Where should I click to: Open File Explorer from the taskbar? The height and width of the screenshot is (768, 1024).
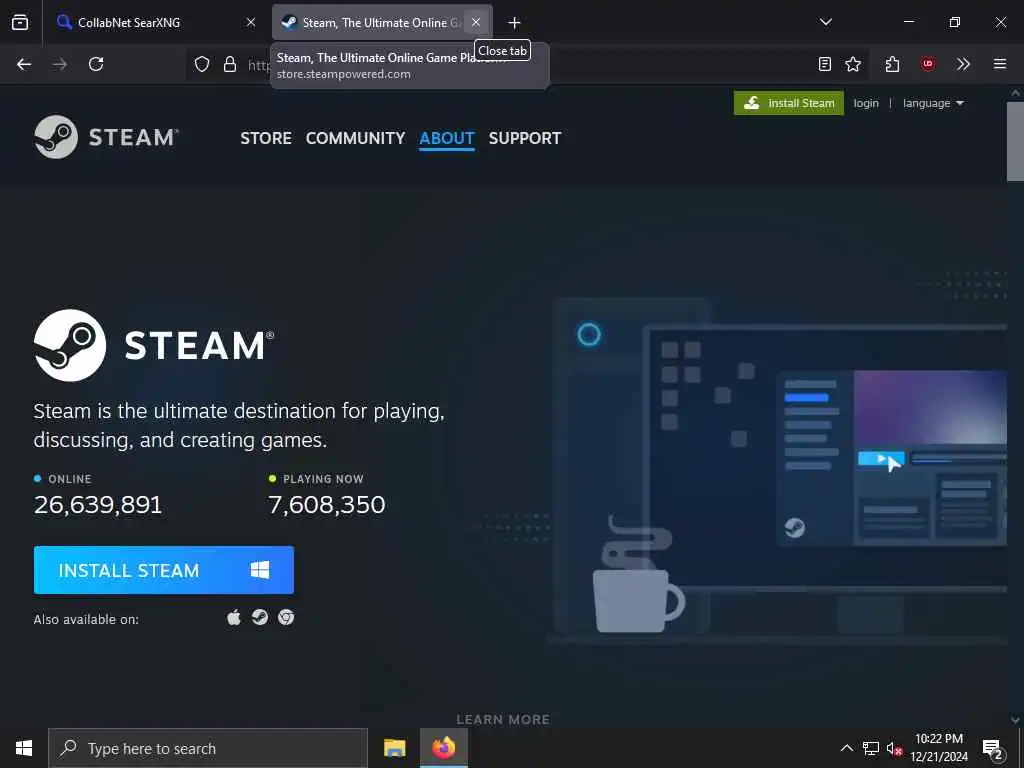point(394,748)
